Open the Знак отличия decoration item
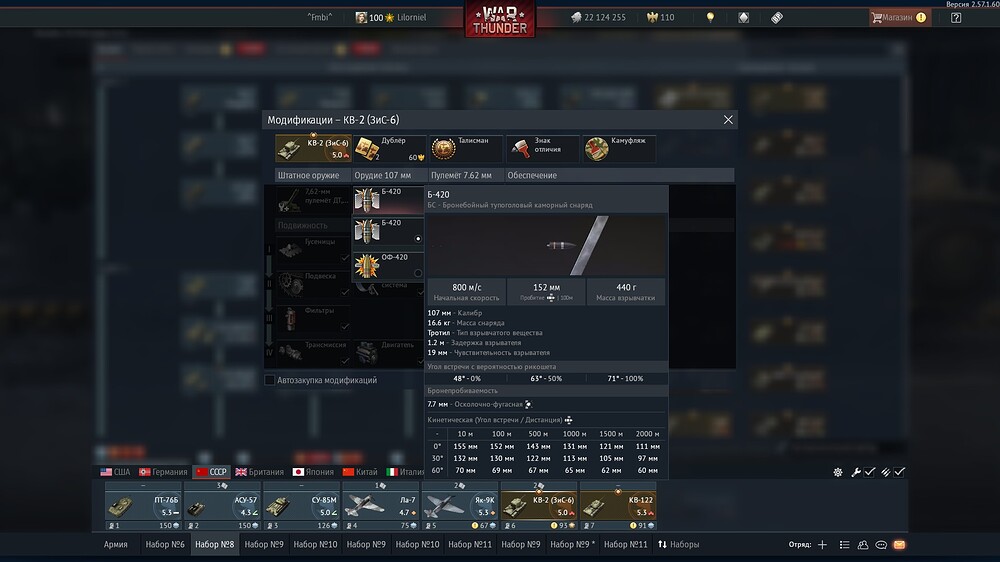1000x562 pixels. point(543,149)
